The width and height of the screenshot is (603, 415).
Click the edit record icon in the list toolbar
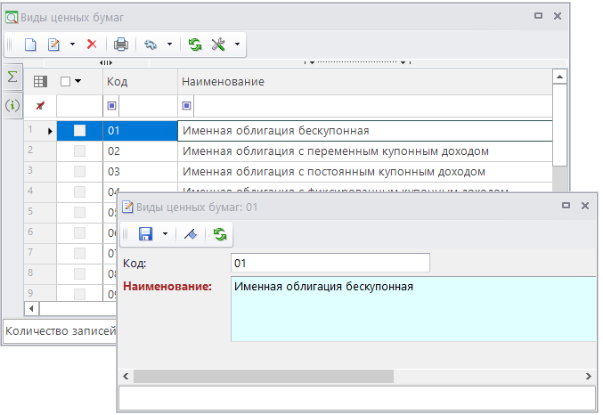coord(54,45)
